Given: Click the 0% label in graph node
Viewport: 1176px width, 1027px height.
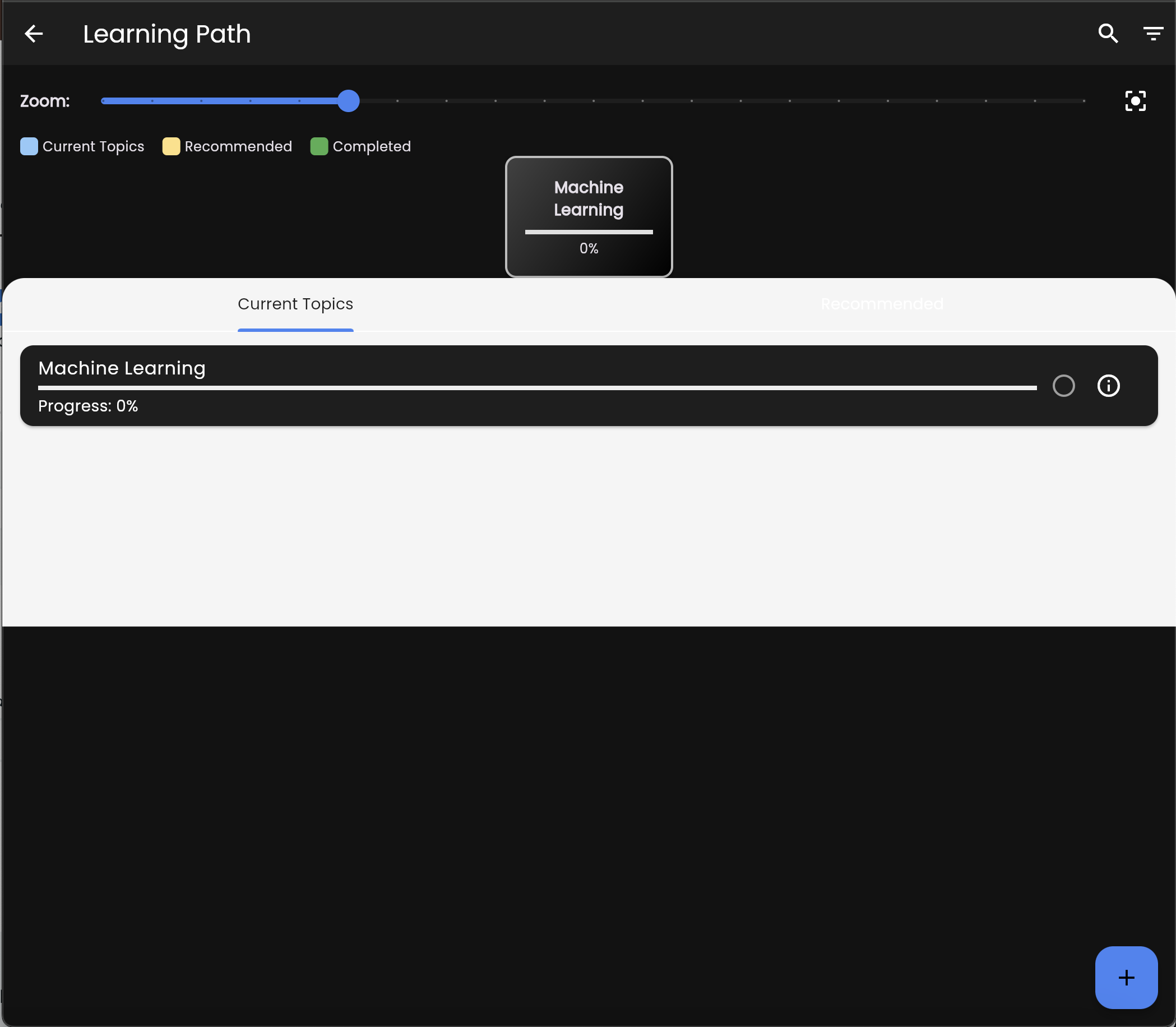Looking at the screenshot, I should click(x=589, y=249).
